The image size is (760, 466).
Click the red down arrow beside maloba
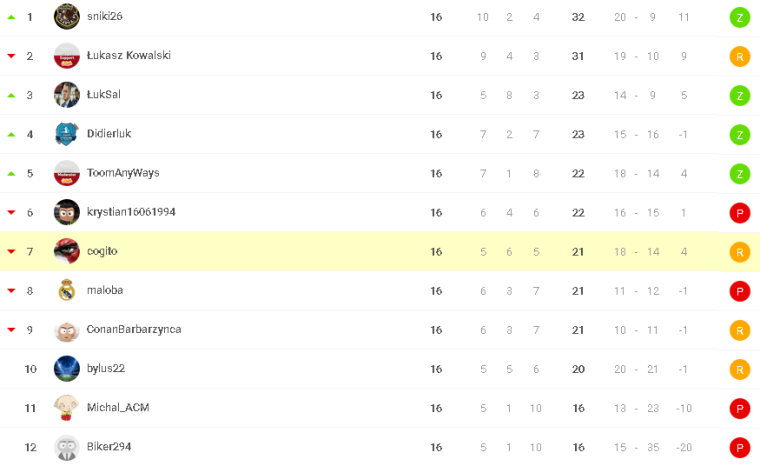coord(11,291)
